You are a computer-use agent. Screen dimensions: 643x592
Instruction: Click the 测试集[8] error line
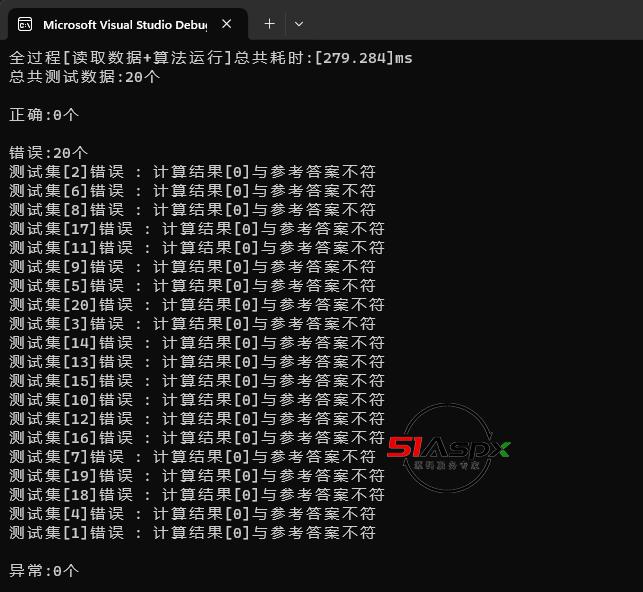tap(192, 210)
